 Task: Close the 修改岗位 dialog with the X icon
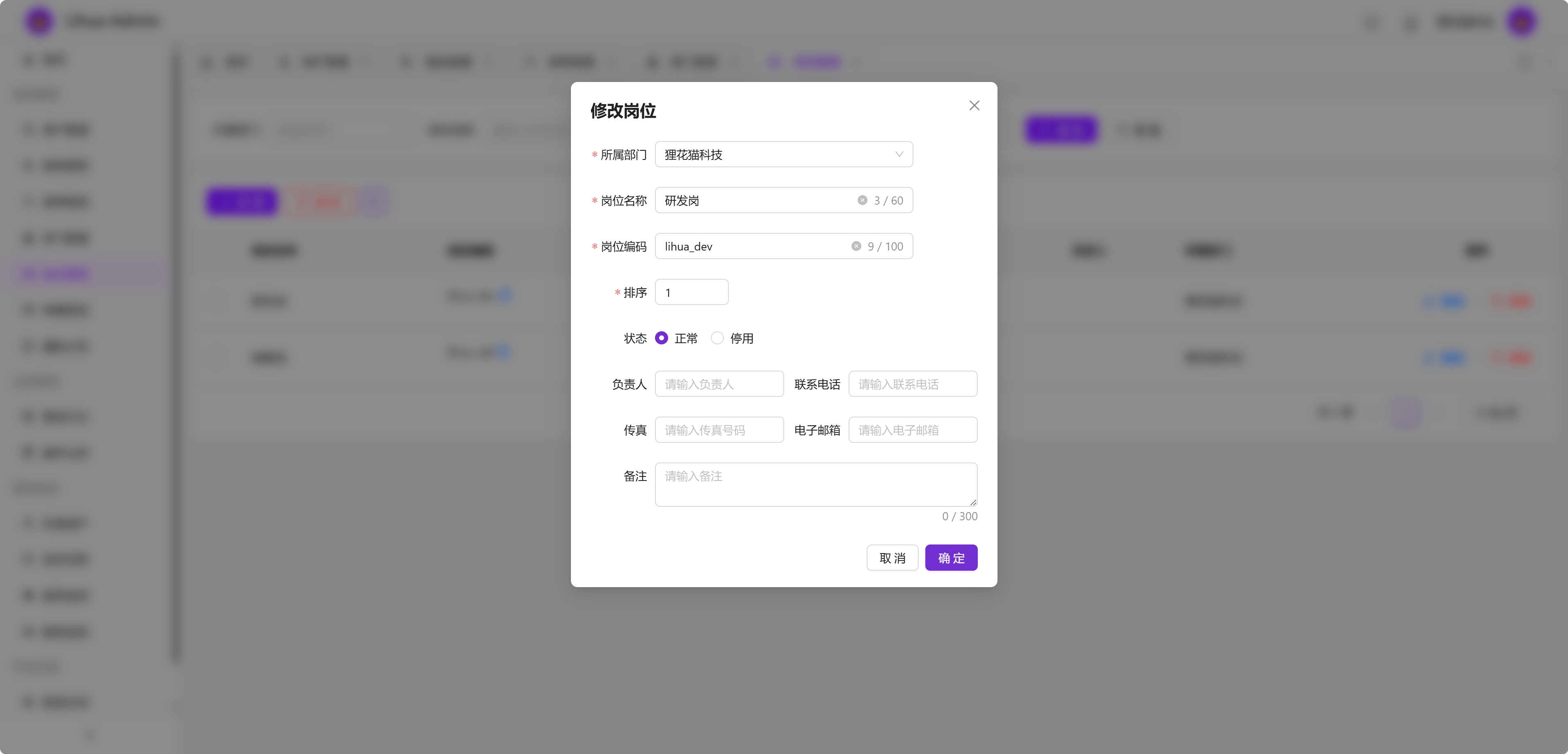pyautogui.click(x=974, y=105)
